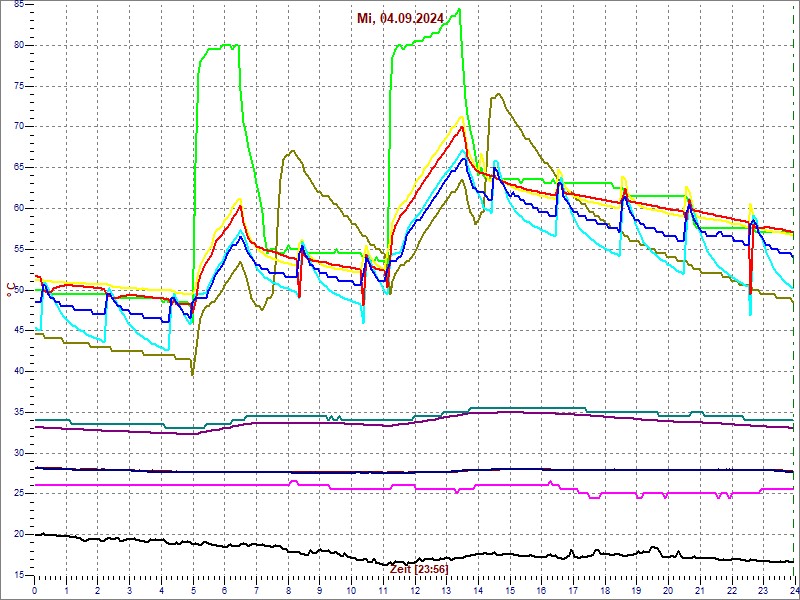Click hour 2 on the time axis

click(x=97, y=590)
